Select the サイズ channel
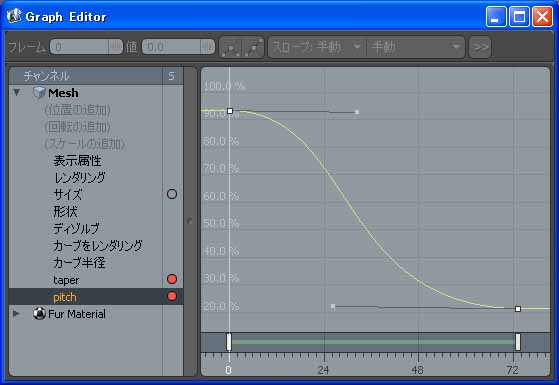 pyautogui.click(x=68, y=194)
